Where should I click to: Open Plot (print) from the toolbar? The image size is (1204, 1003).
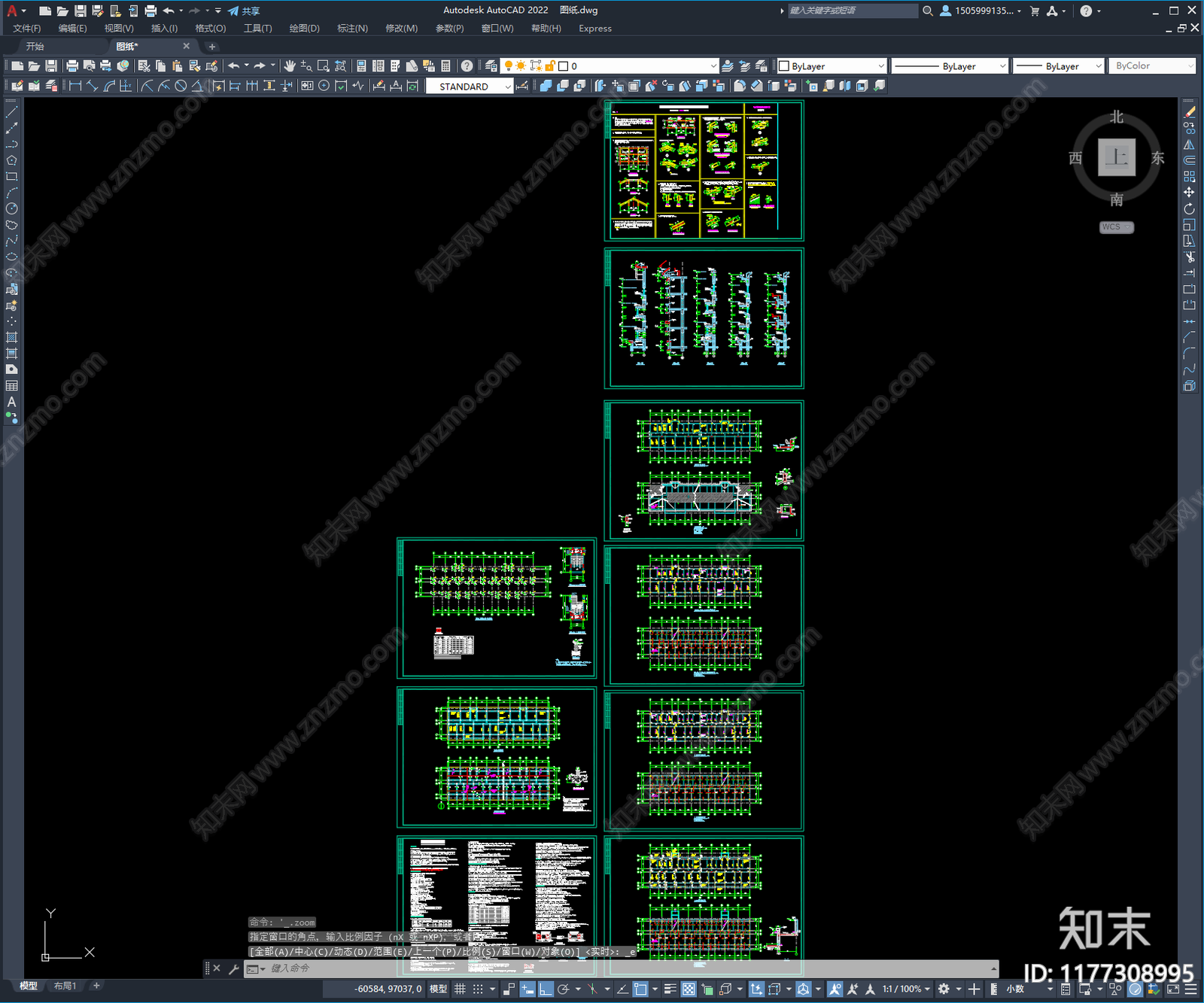tap(72, 66)
